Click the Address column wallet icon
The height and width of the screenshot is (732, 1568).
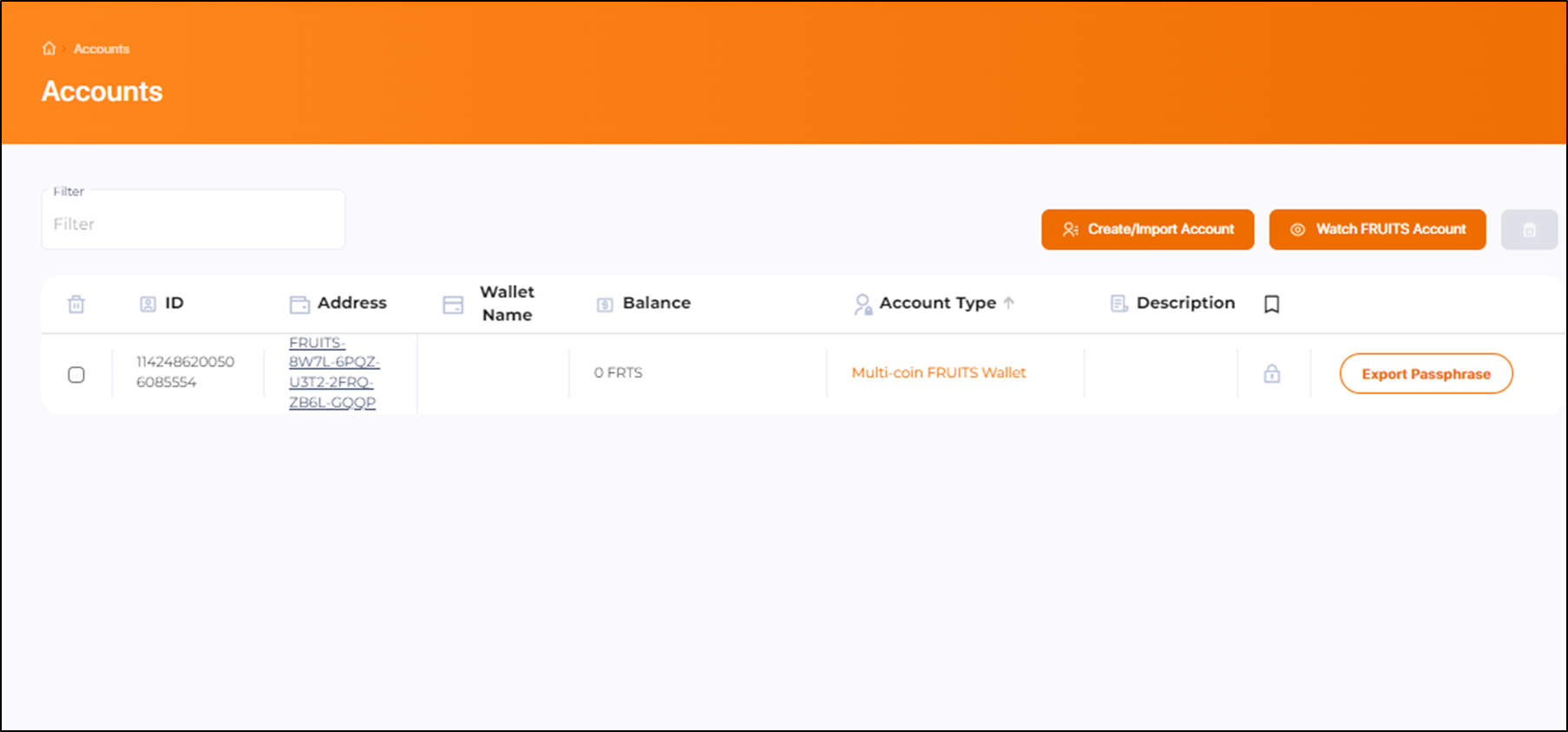299,304
